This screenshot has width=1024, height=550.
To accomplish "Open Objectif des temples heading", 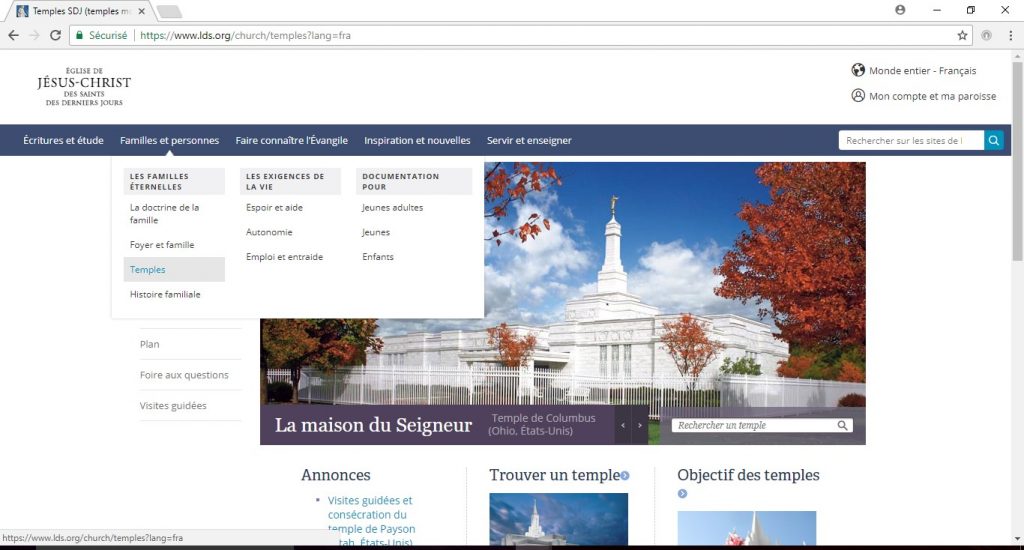I will (748, 476).
